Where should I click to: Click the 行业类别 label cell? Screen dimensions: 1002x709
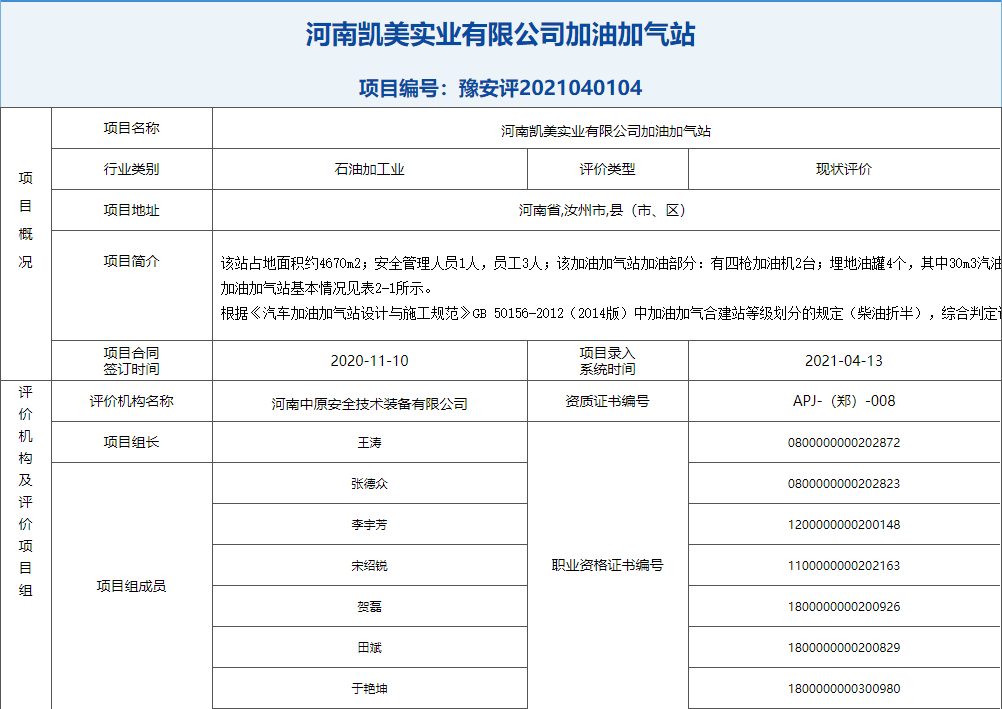tap(132, 169)
